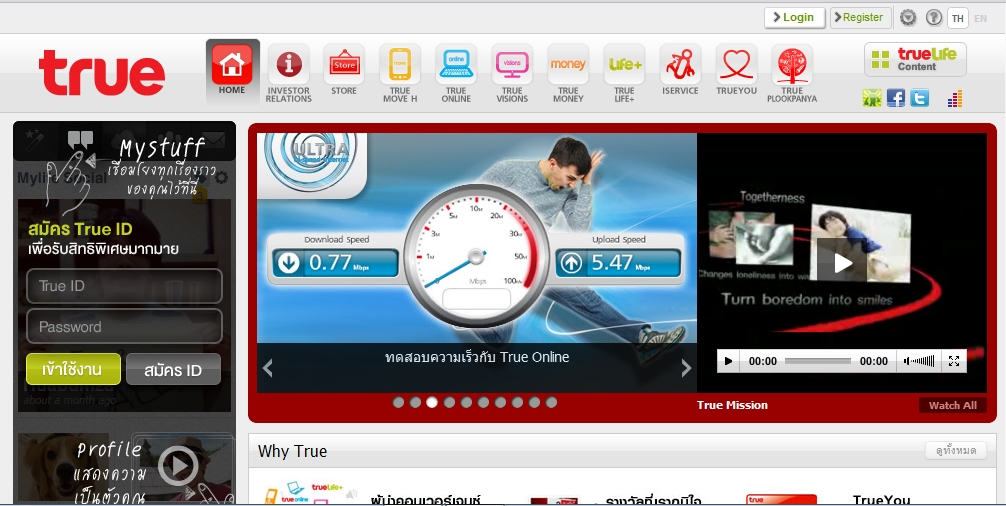Toggle video fullscreen icon
This screenshot has height=506, width=1006.
pos(953,361)
